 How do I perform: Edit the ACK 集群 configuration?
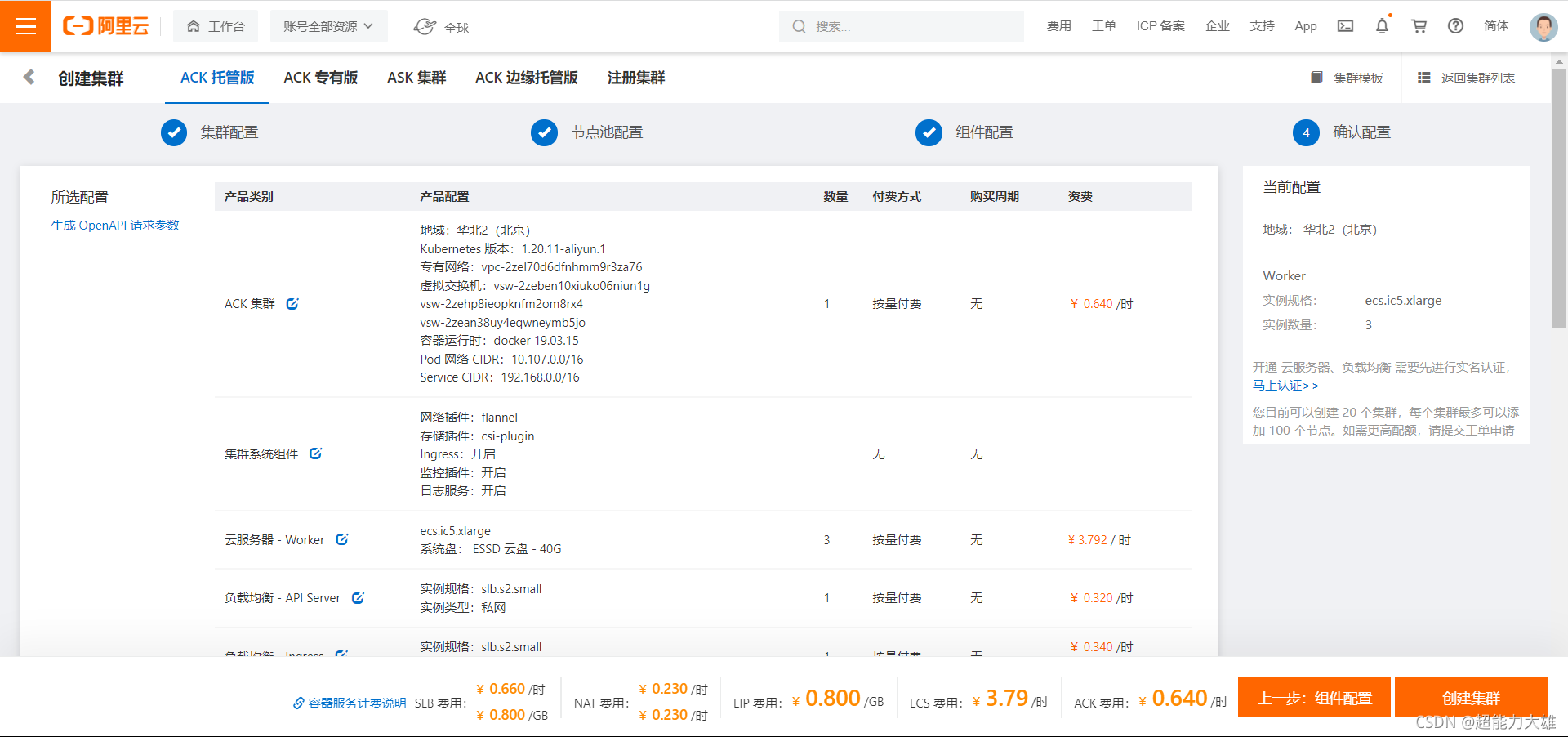click(292, 304)
